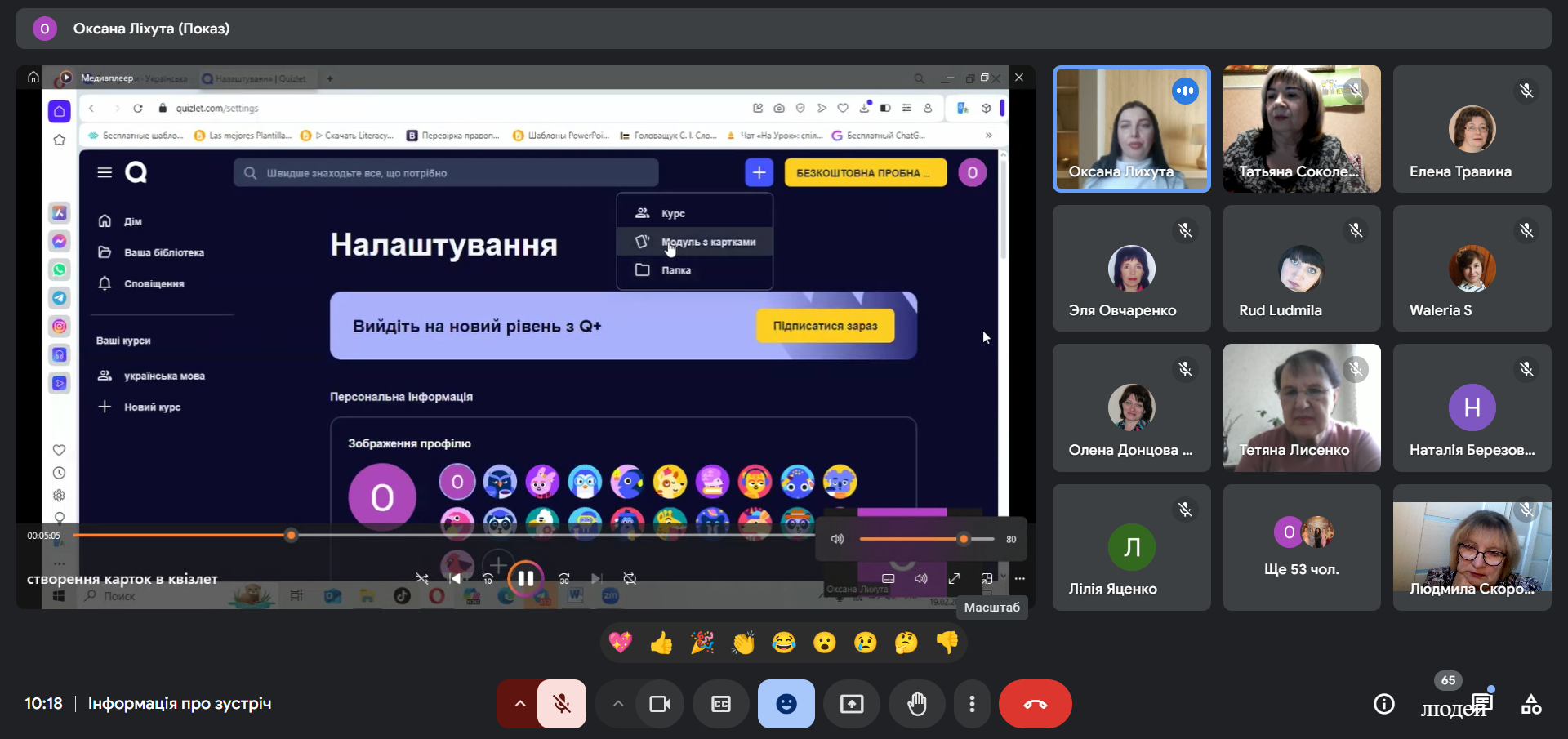The image size is (1568, 739).
Task: Open Сповіщення in Quizlet sidebar
Action: click(141, 283)
